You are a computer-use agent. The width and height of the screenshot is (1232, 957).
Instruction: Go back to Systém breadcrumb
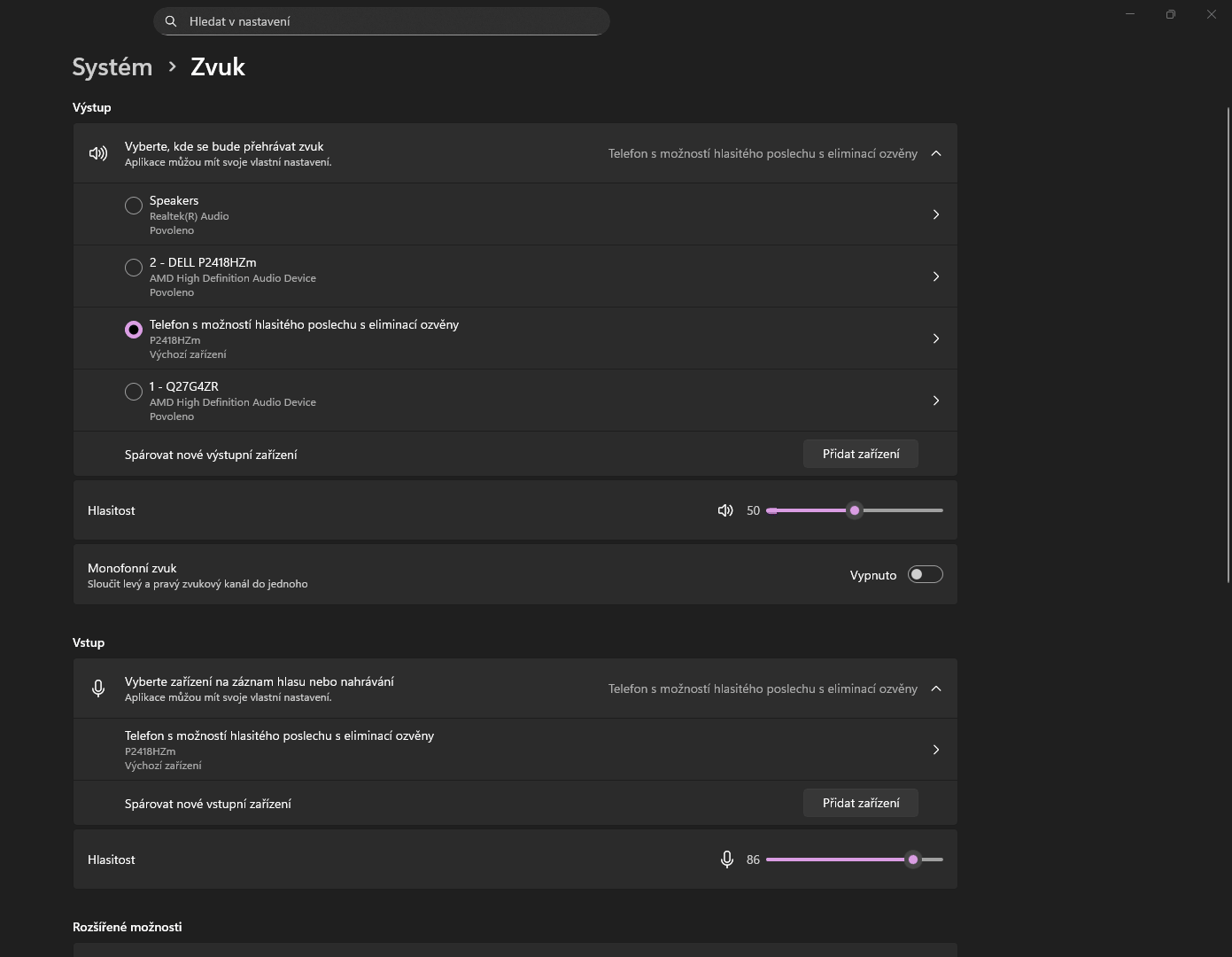(x=112, y=67)
